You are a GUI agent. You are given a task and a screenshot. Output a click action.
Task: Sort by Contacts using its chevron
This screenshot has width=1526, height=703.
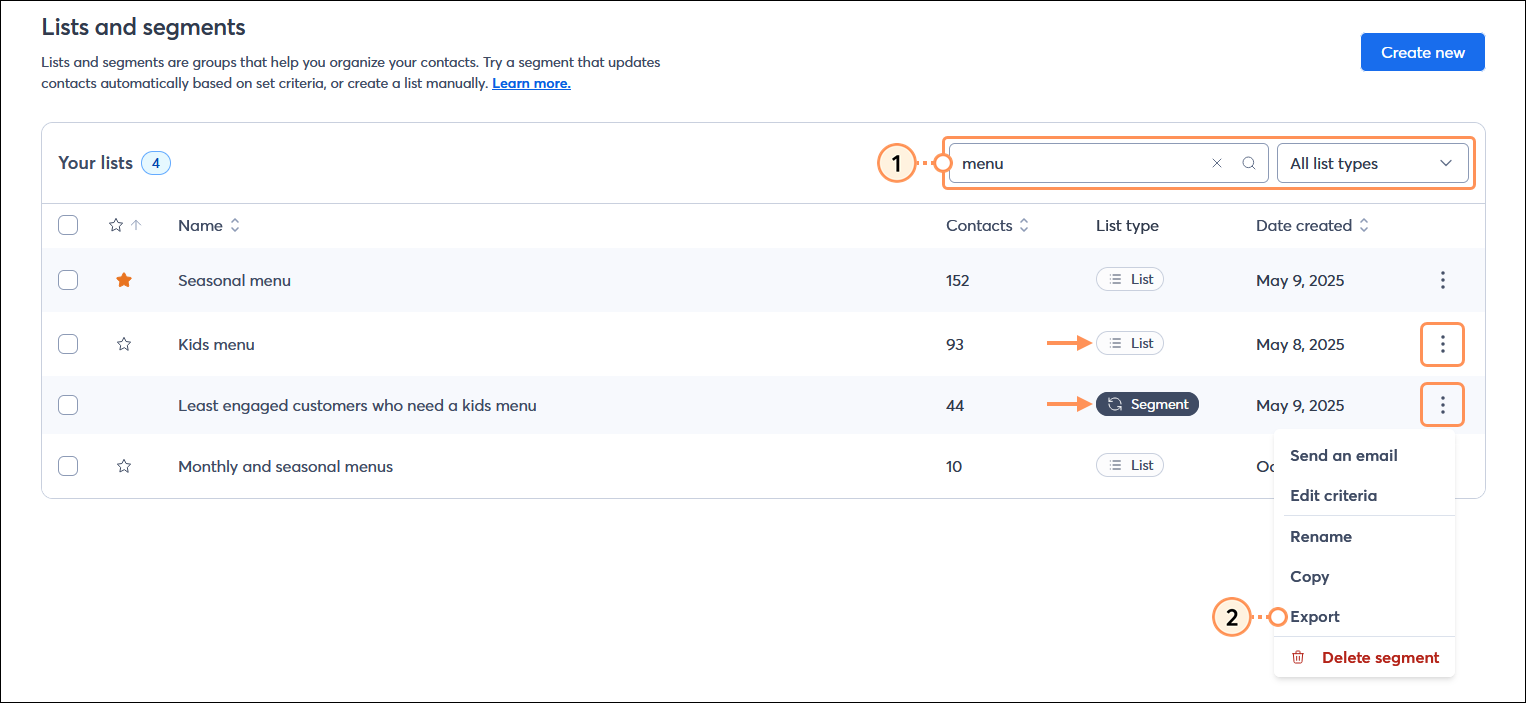tap(1023, 225)
